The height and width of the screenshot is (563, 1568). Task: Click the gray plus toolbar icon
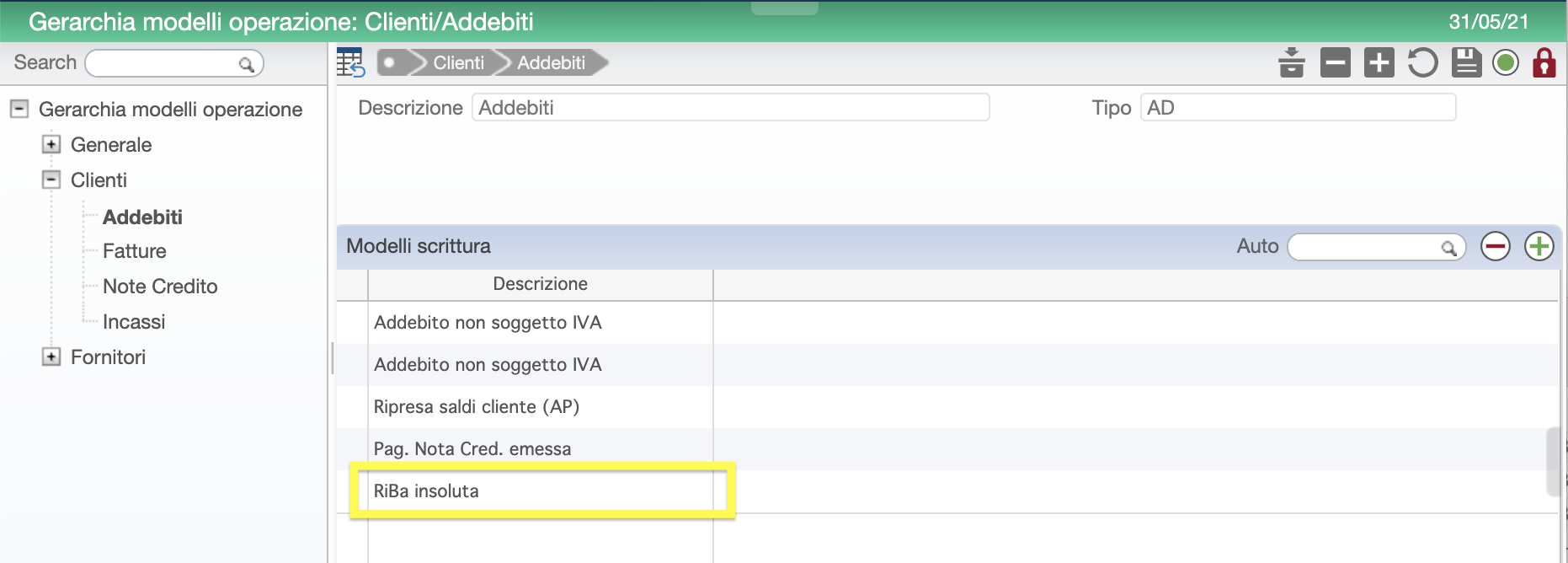pyautogui.click(x=1379, y=62)
